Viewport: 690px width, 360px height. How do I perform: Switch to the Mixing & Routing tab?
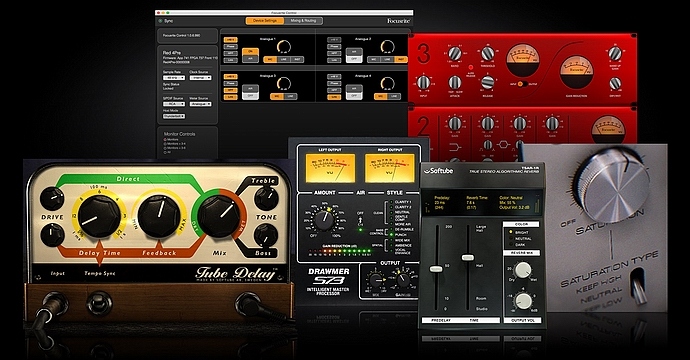click(x=303, y=21)
